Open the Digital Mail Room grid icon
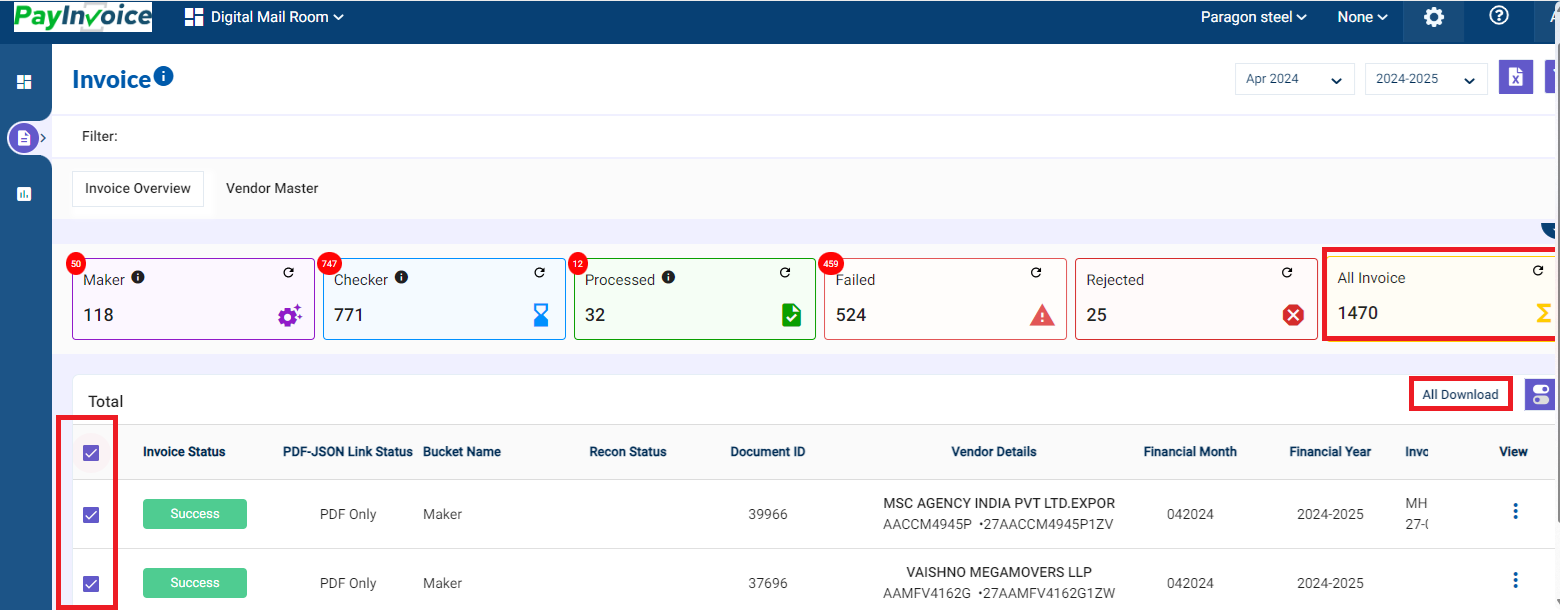Viewport: 1560px width, 610px height. pos(194,17)
